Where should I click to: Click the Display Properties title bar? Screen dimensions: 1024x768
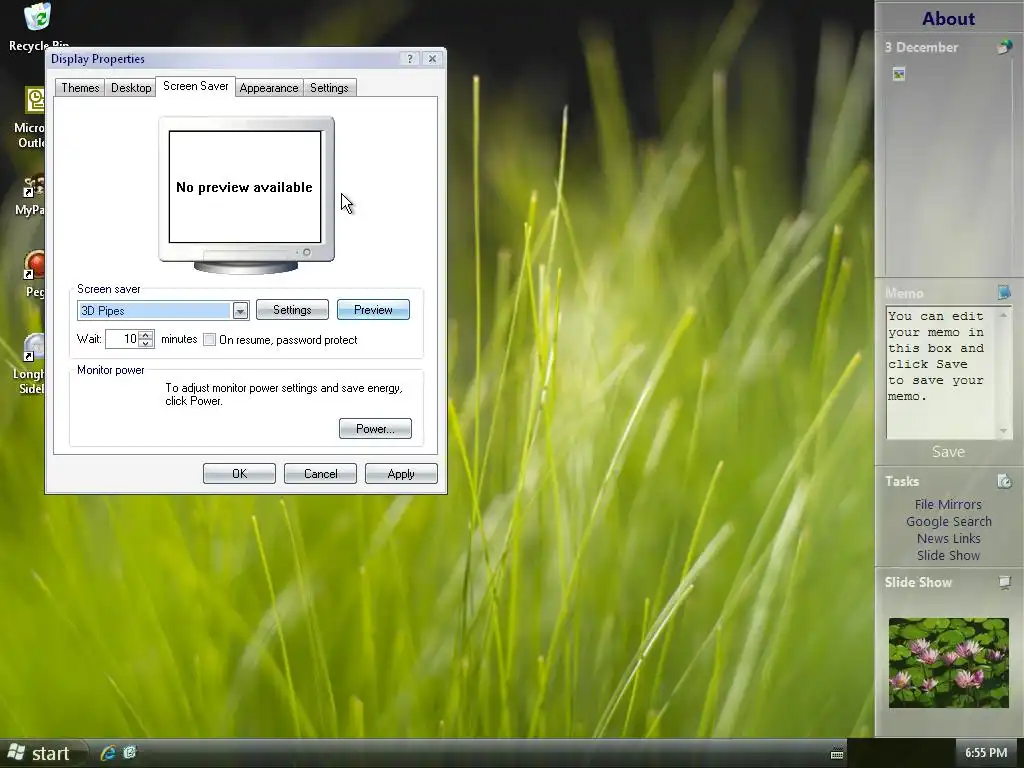point(222,59)
